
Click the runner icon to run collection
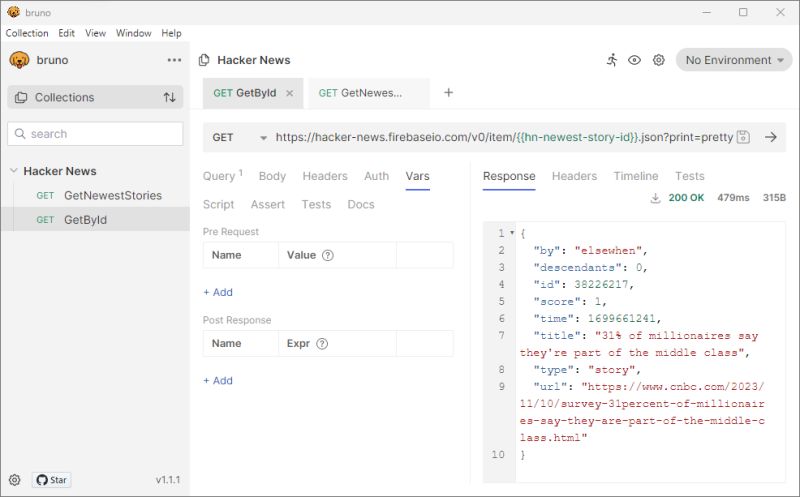click(x=612, y=60)
